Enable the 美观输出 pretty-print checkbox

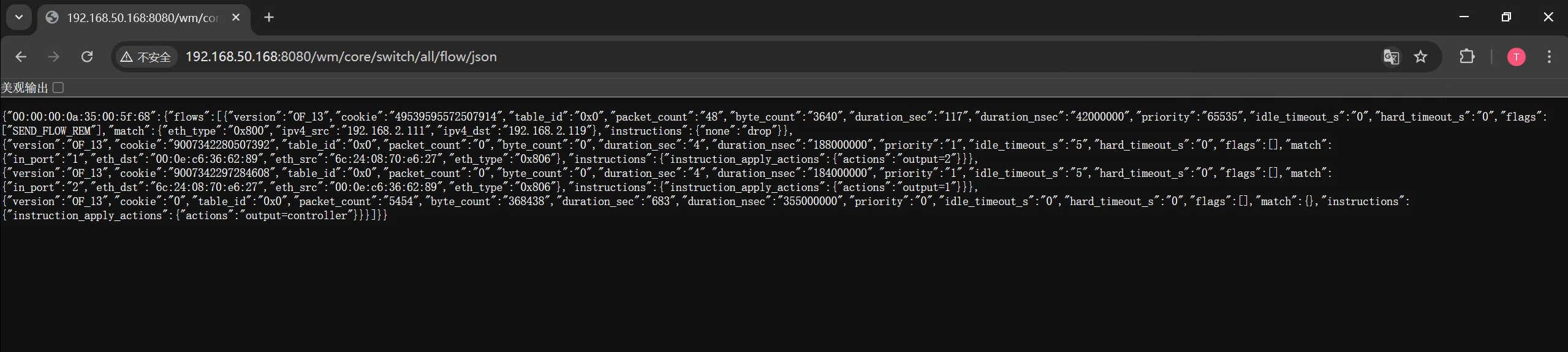tap(58, 88)
